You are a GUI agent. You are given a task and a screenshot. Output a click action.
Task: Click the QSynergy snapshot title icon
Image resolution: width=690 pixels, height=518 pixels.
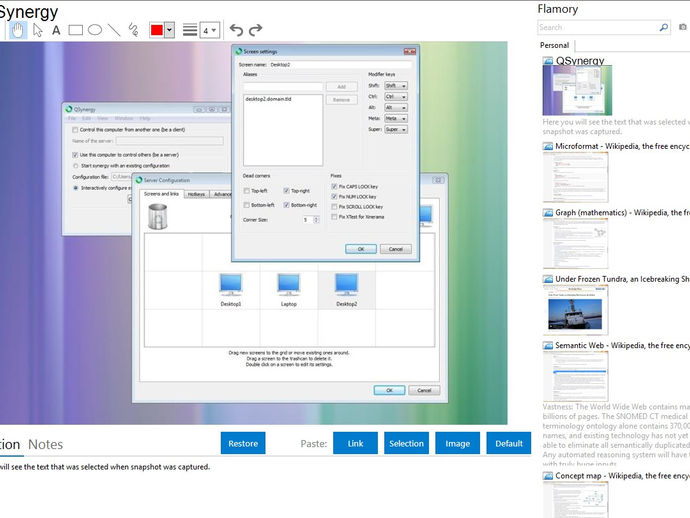click(548, 61)
